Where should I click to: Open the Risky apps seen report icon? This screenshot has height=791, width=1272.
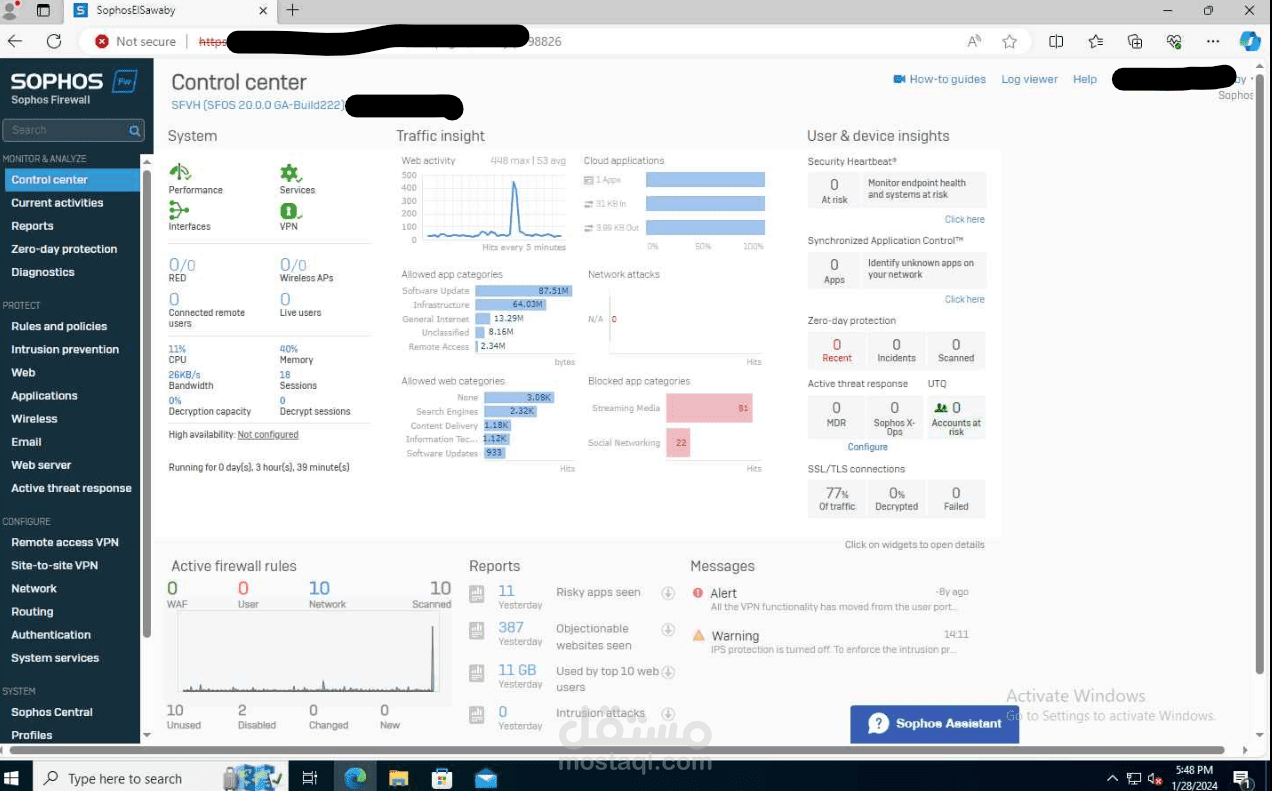(477, 593)
